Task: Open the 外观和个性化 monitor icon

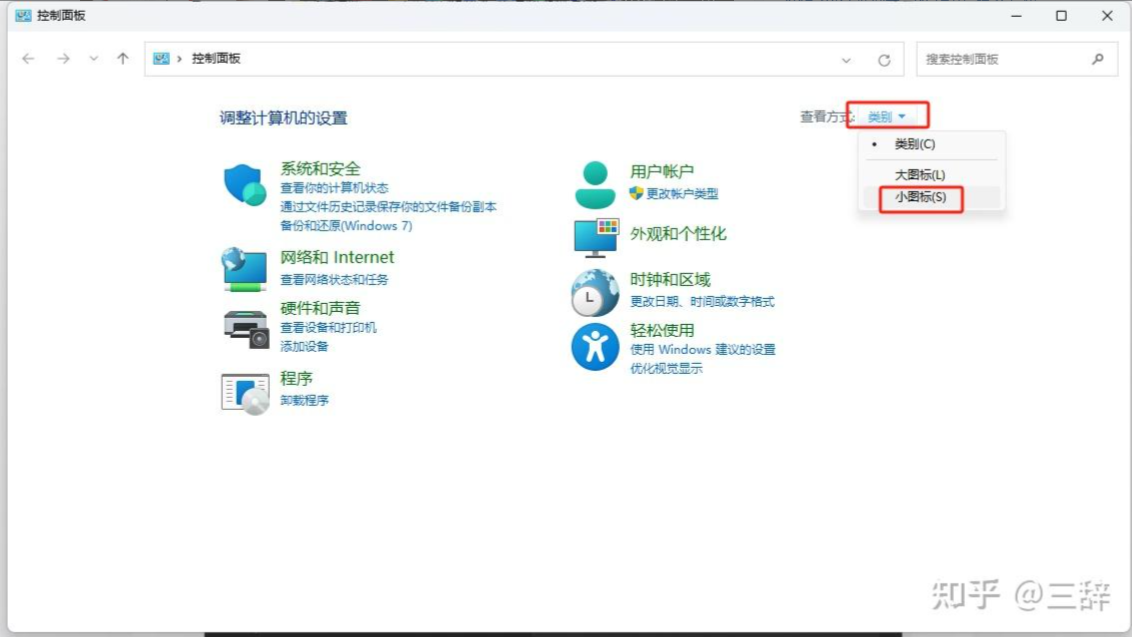Action: pos(596,236)
